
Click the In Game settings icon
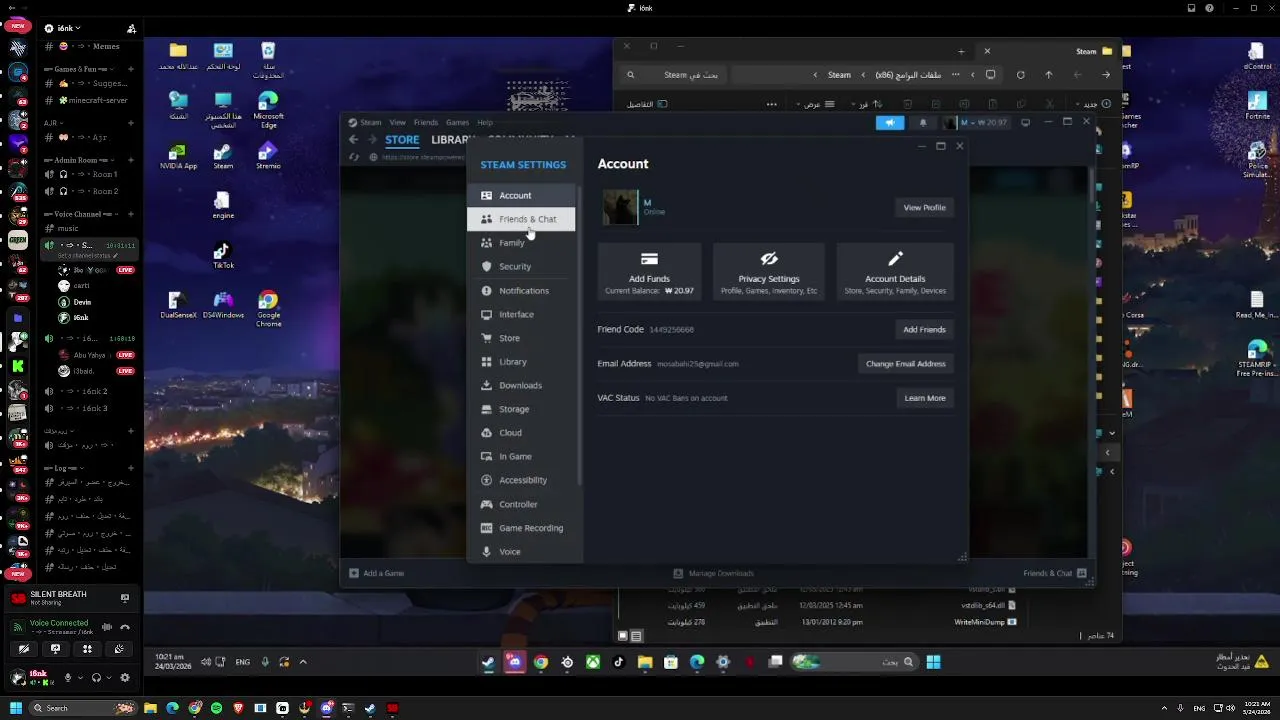[487, 457]
